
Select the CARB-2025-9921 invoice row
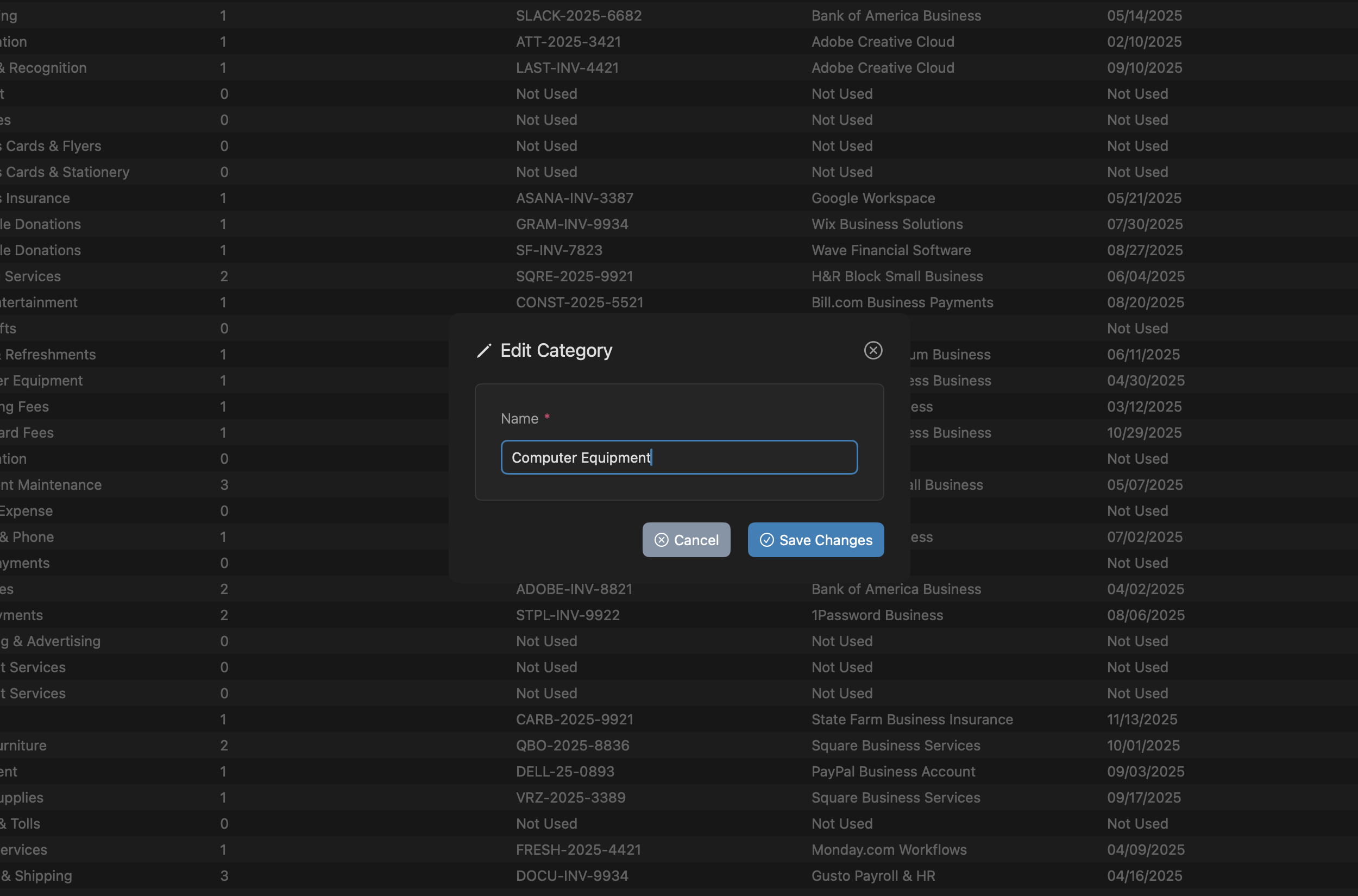[575, 720]
